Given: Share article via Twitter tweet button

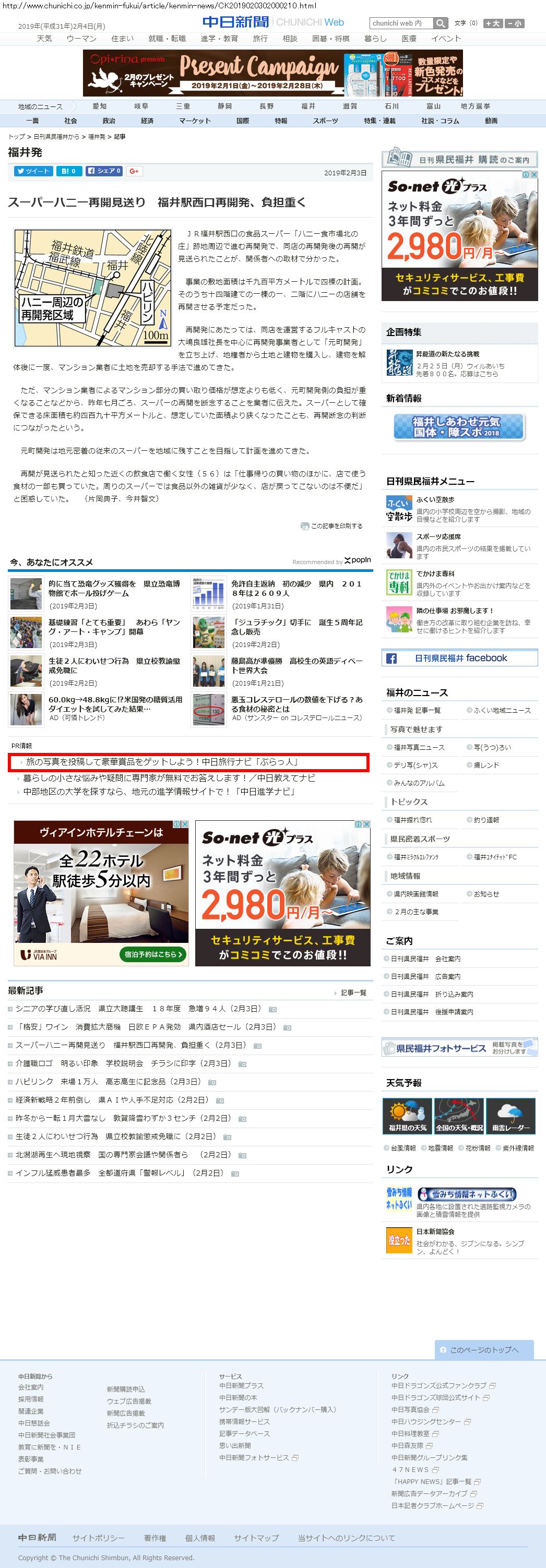Looking at the screenshot, I should [33, 171].
